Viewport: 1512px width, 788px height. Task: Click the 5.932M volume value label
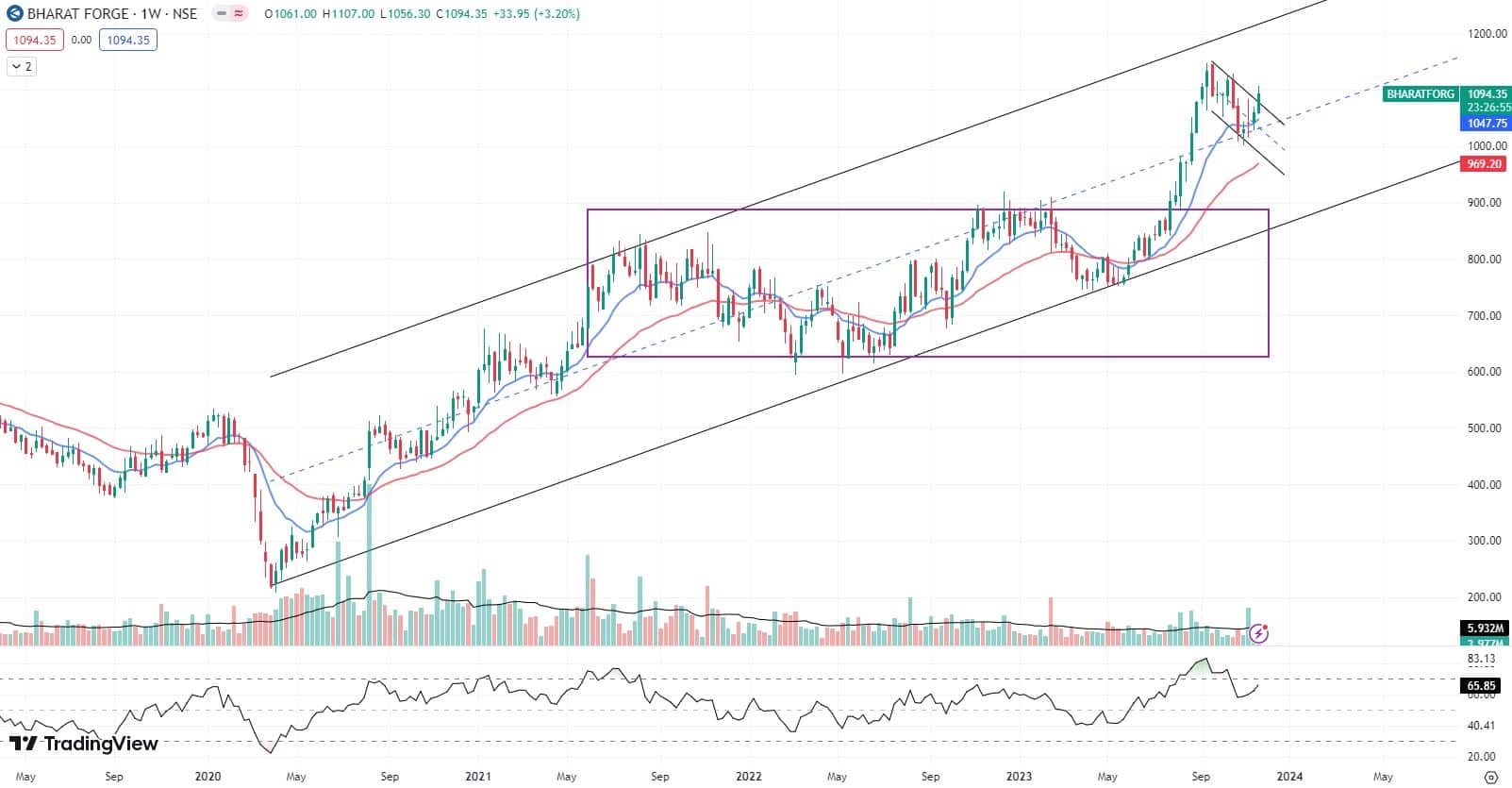(x=1487, y=628)
